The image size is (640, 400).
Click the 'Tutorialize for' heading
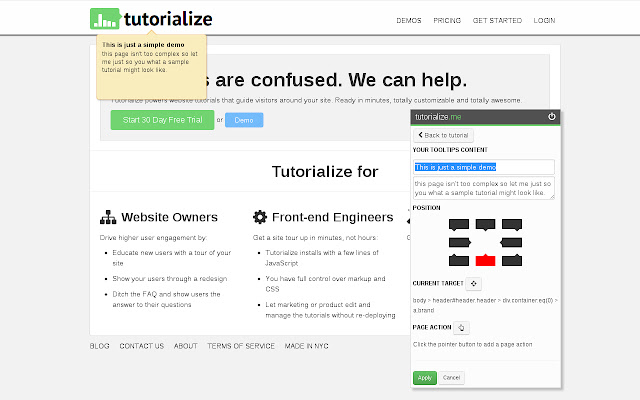[x=325, y=171]
